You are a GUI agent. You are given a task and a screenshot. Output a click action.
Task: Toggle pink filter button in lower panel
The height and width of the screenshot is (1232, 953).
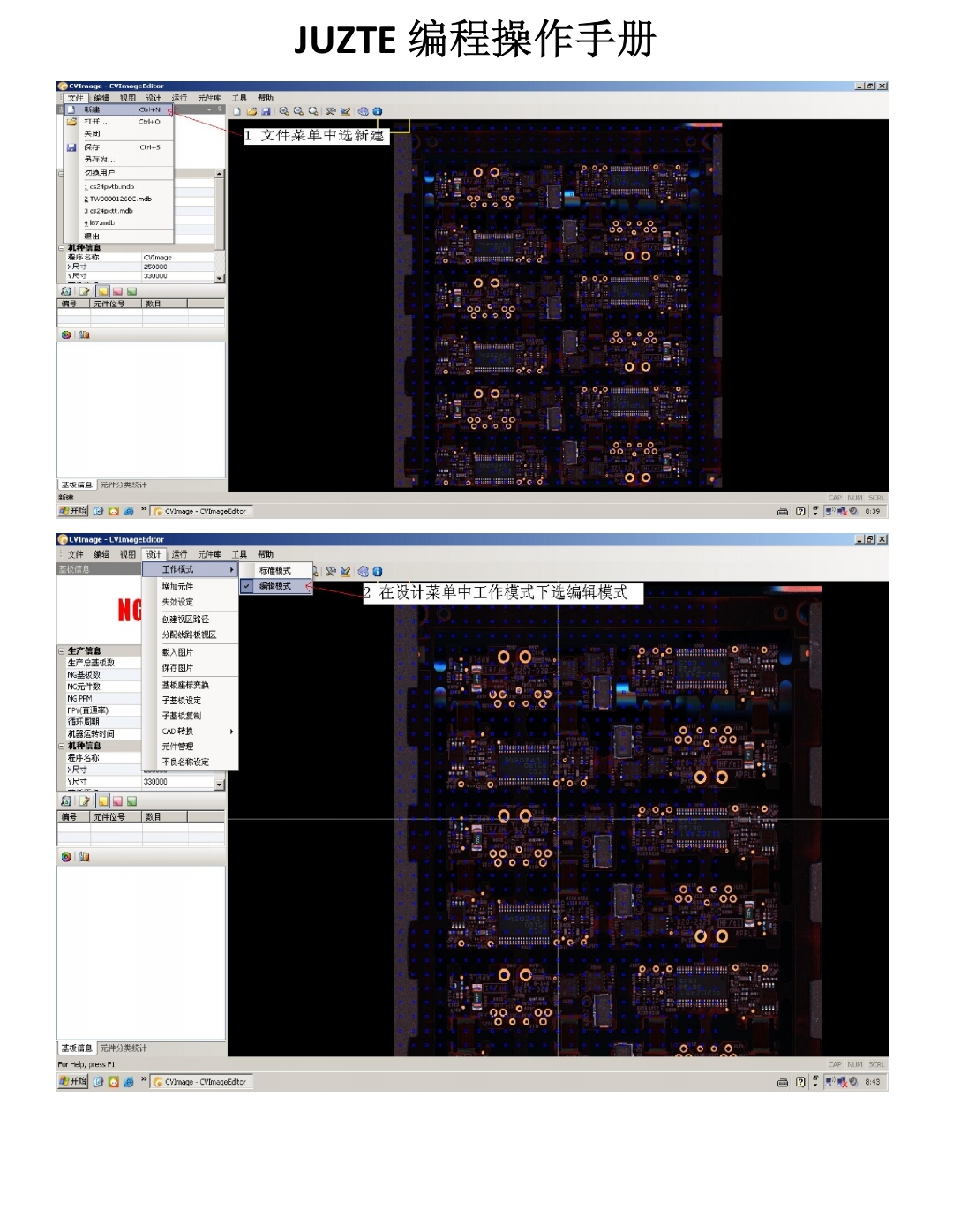(117, 801)
